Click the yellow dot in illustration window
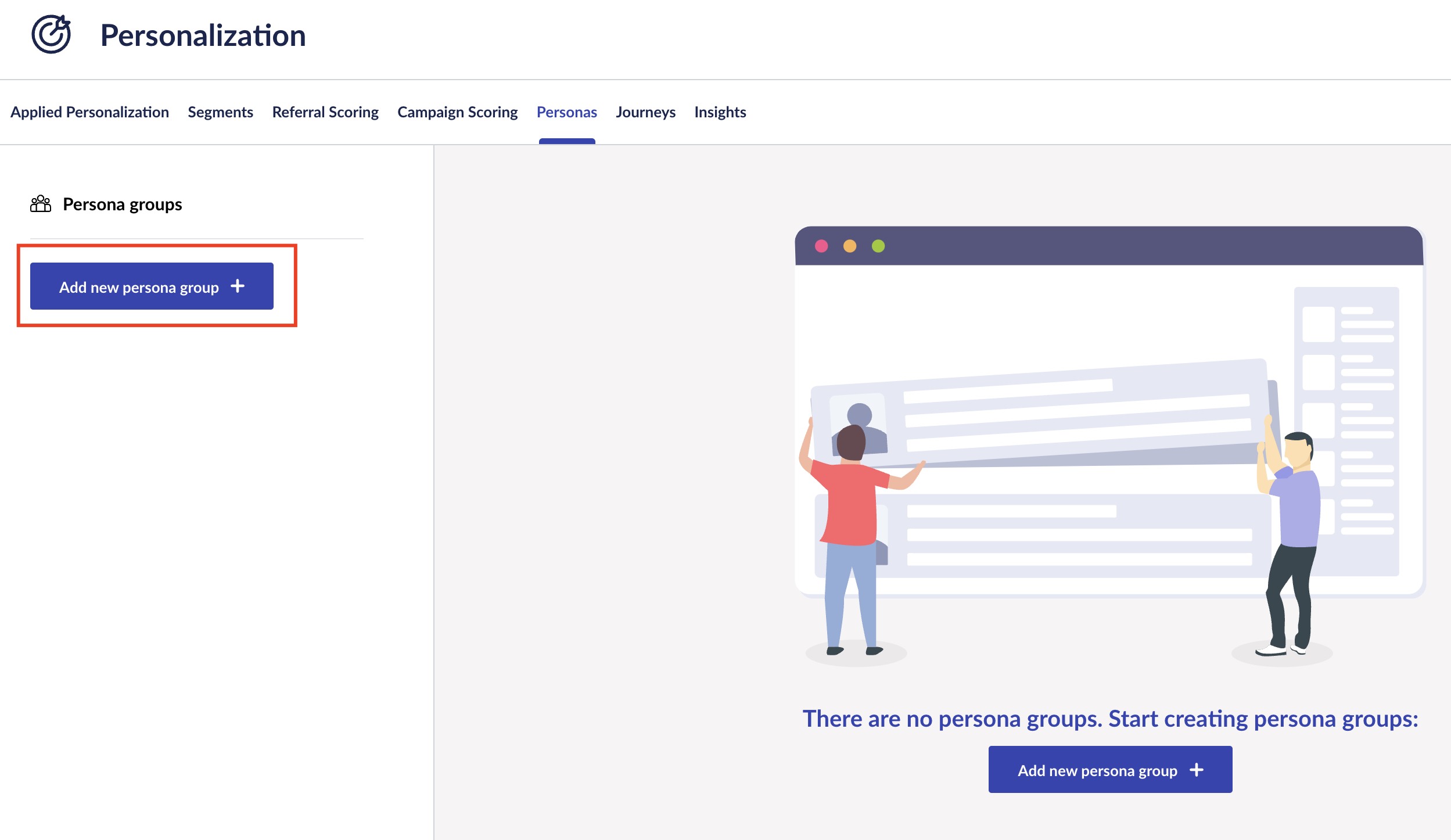Viewport: 1451px width, 840px height. pyautogui.click(x=850, y=246)
